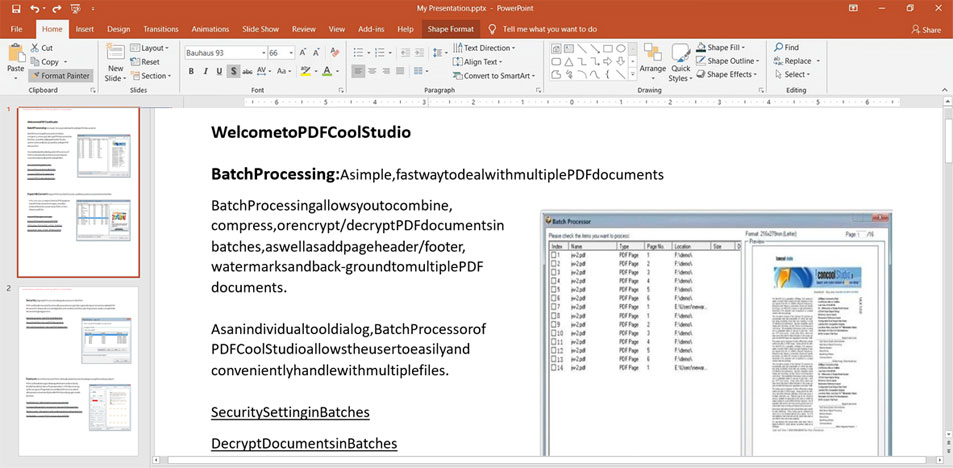Toggle Text Shadow formatting
Screen dimensions: 953x468
point(233,71)
